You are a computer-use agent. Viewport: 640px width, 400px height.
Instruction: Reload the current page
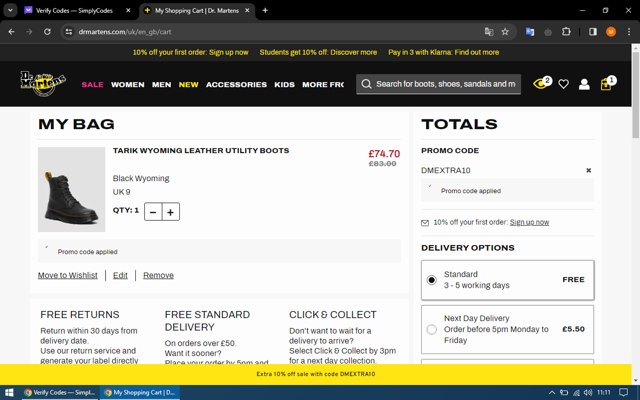pyautogui.click(x=47, y=31)
